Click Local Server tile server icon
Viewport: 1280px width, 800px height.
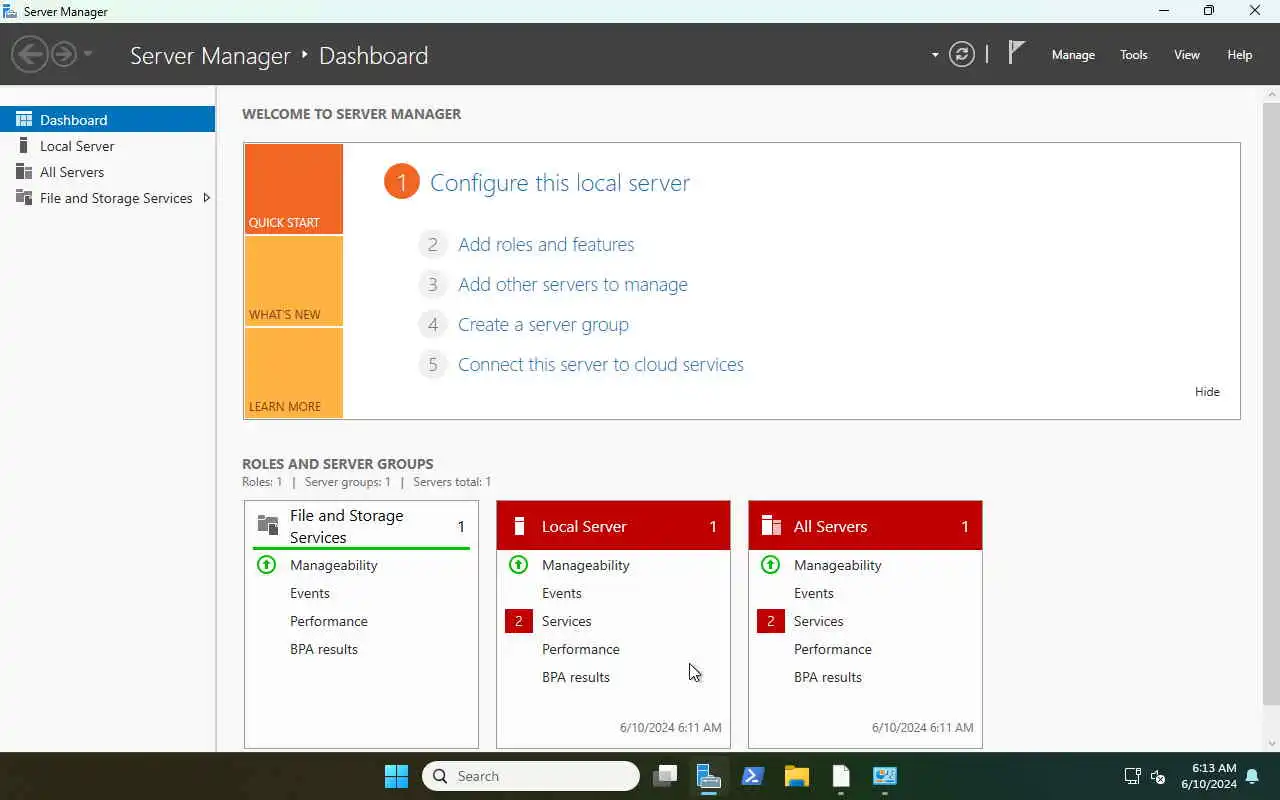point(519,526)
